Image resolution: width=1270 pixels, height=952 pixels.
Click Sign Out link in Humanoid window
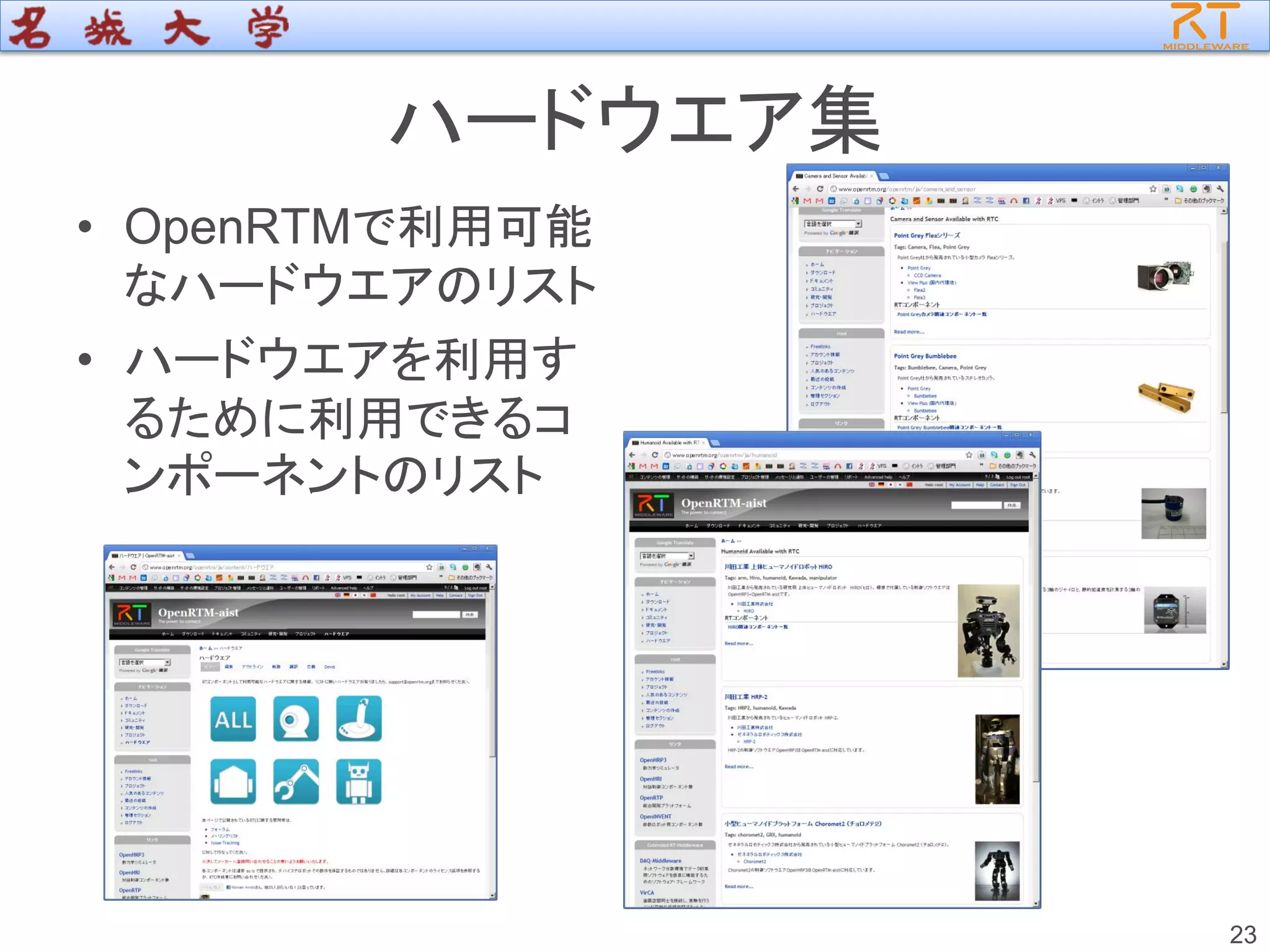[1018, 485]
